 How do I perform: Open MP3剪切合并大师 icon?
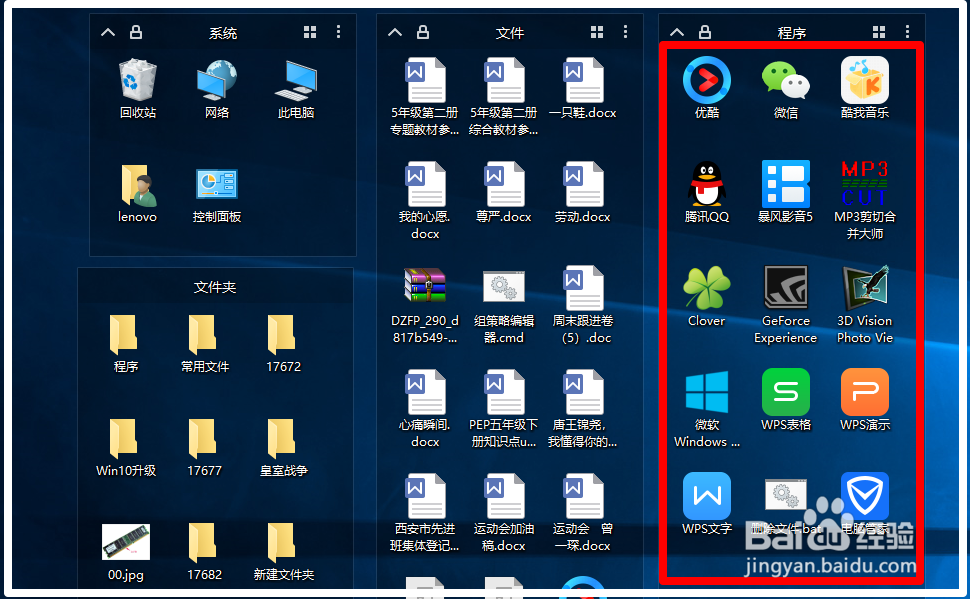865,184
